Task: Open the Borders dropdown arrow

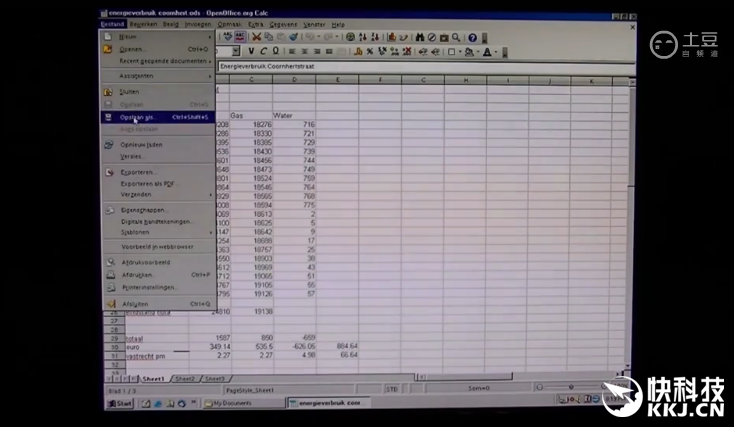Action: tap(460, 52)
